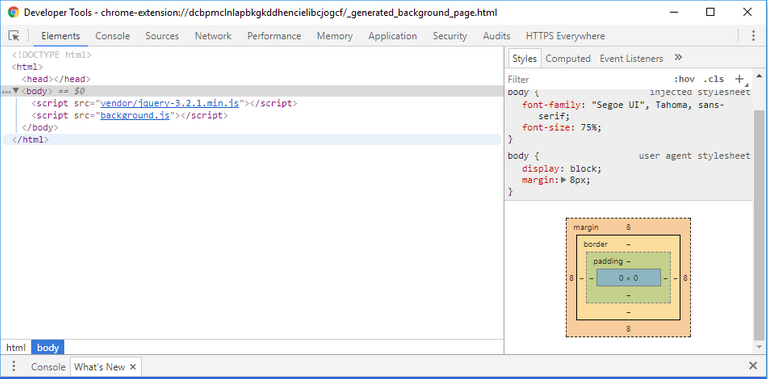Open the DevTools three-dot customize menu
Screen dimensions: 768x379
(753, 36)
